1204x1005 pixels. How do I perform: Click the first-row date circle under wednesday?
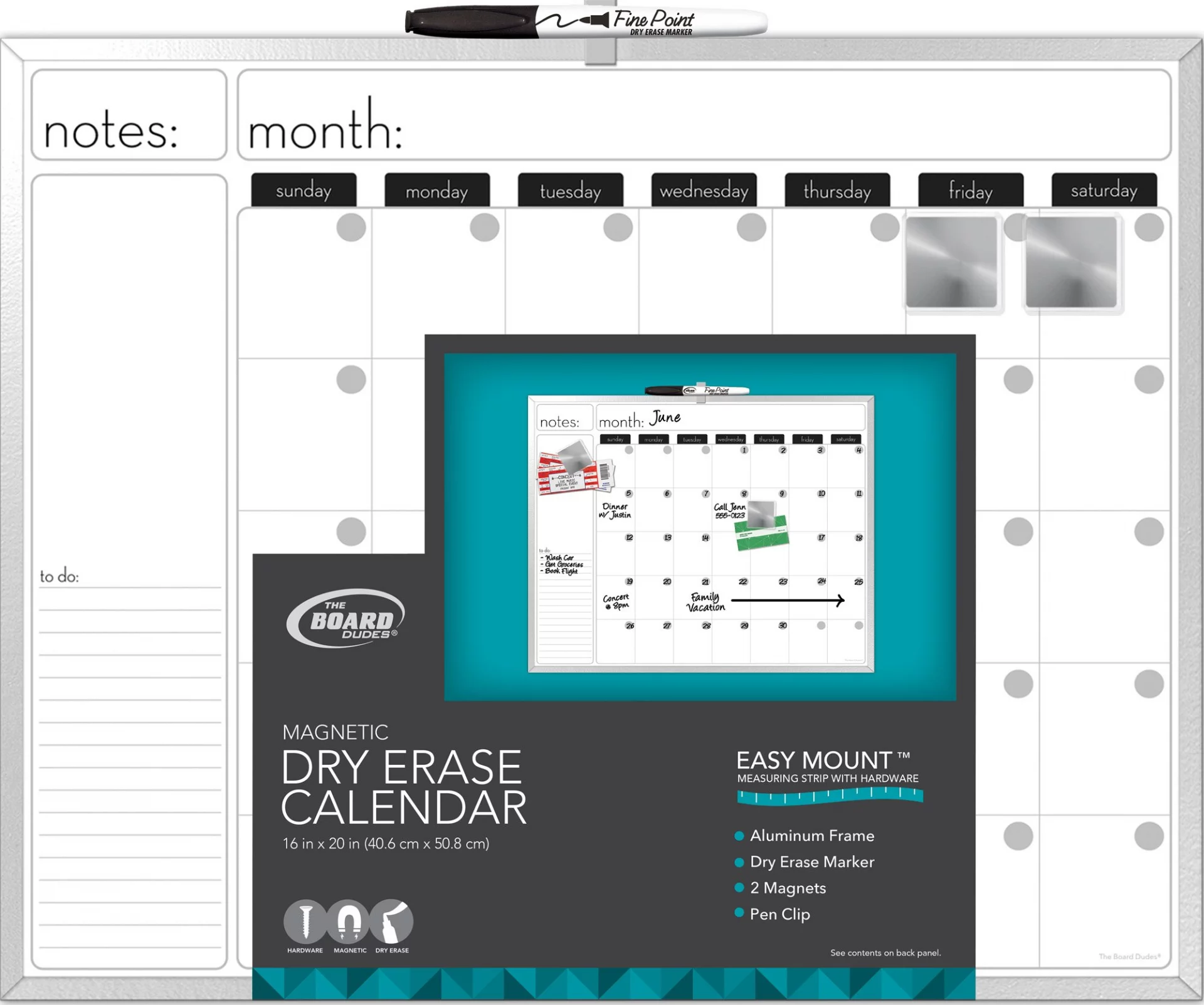751,227
